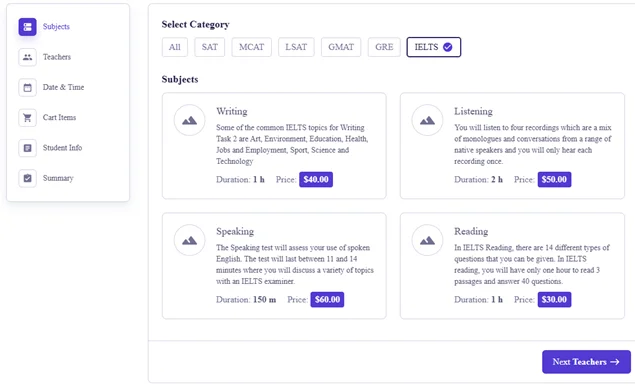Image resolution: width=635 pixels, height=386 pixels.
Task: Click the Next Teachers button
Action: (586, 362)
